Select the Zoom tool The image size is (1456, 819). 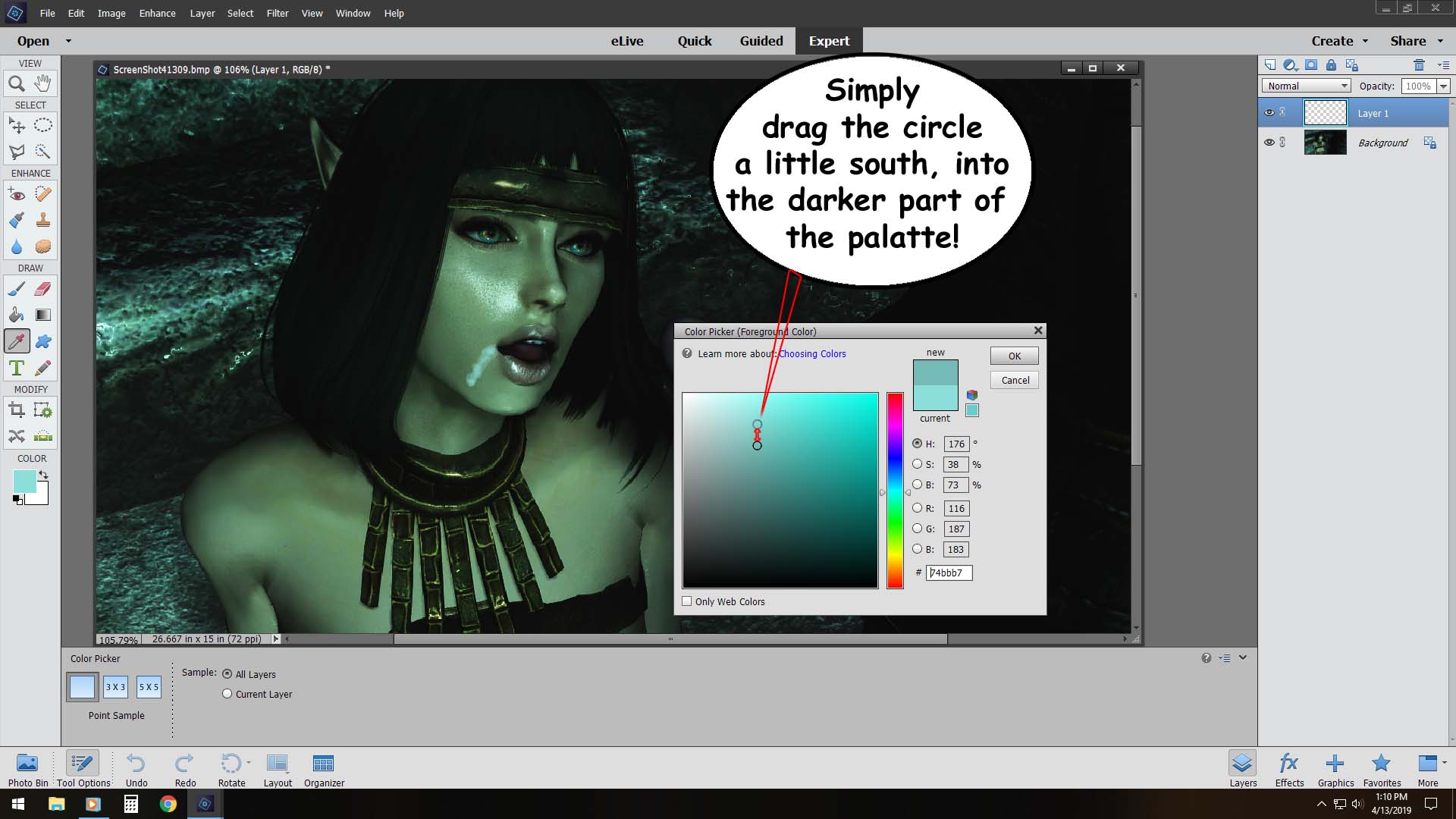pyautogui.click(x=17, y=84)
